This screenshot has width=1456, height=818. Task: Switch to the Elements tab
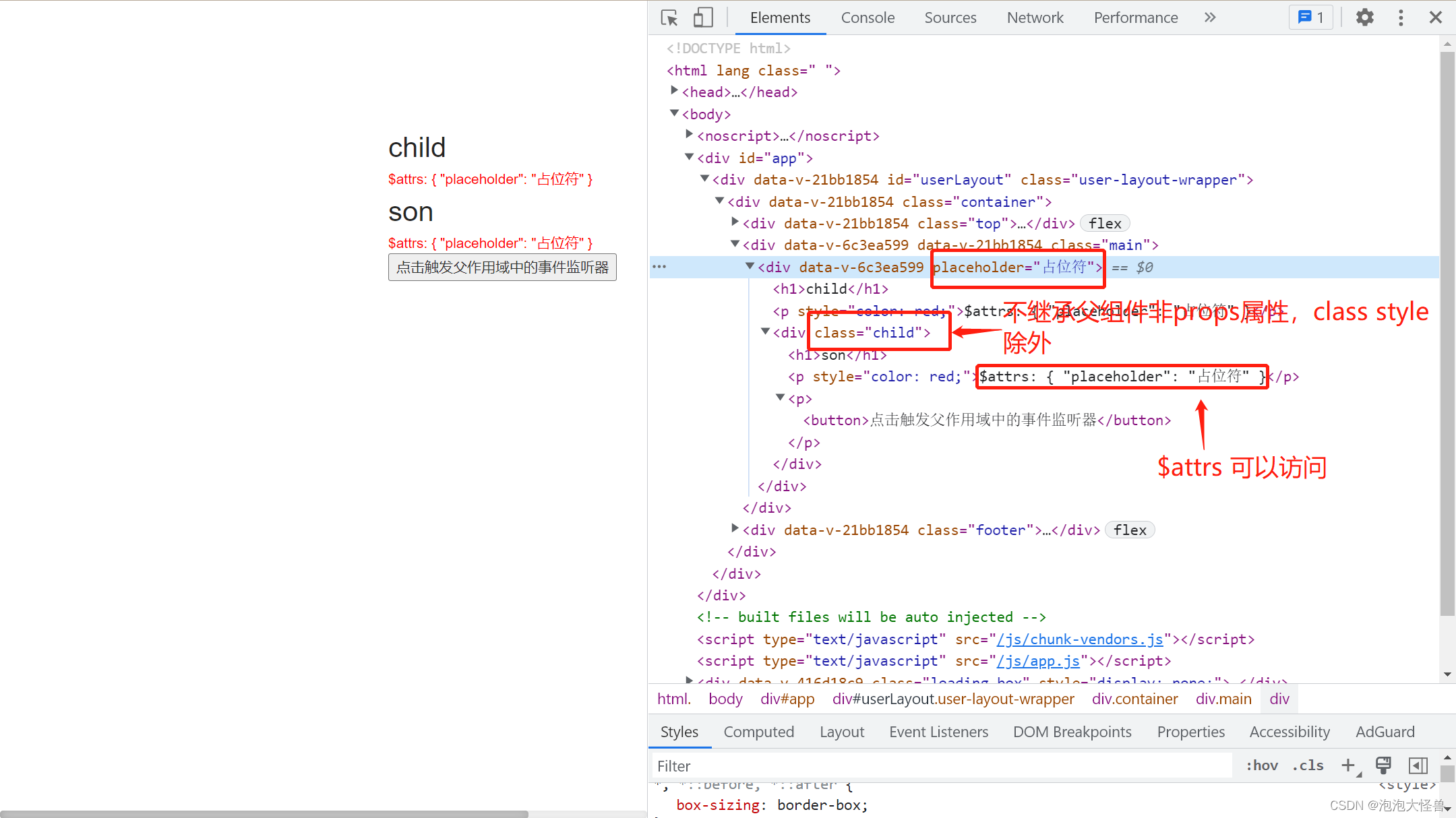780,18
